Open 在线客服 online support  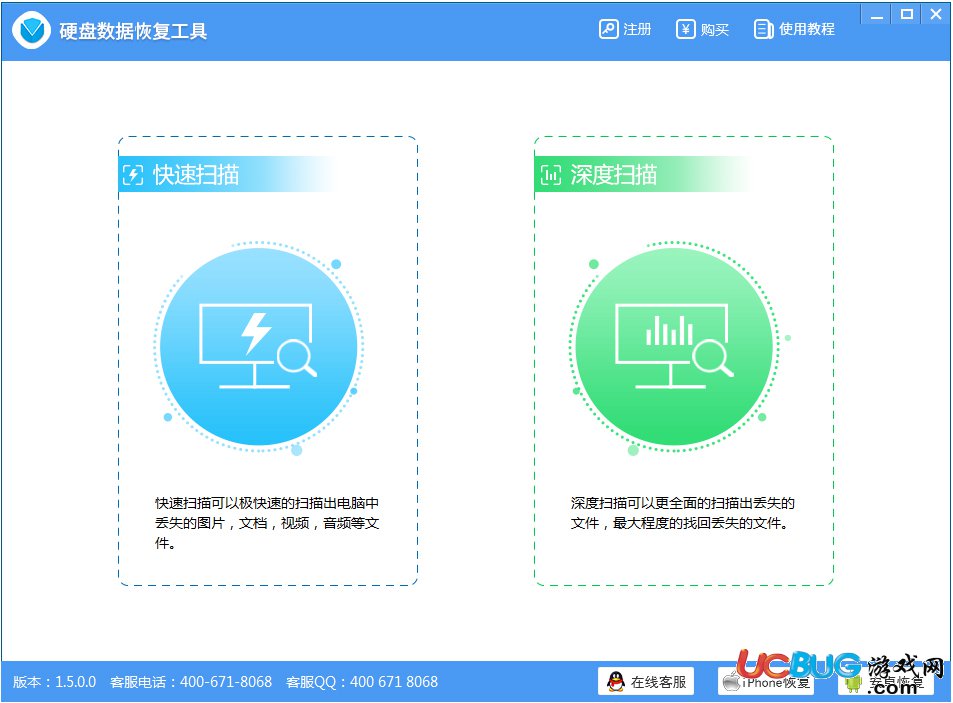[x=646, y=681]
